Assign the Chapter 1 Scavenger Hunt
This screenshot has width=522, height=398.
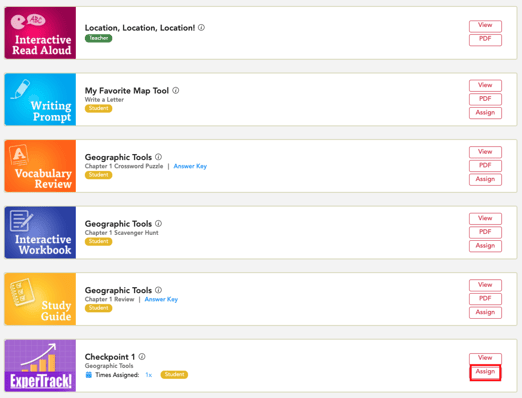[485, 246]
